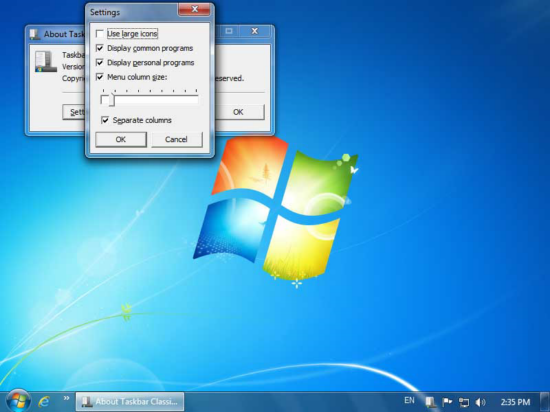Uncheck Display common programs
The width and height of the screenshot is (550, 412).
click(x=100, y=48)
